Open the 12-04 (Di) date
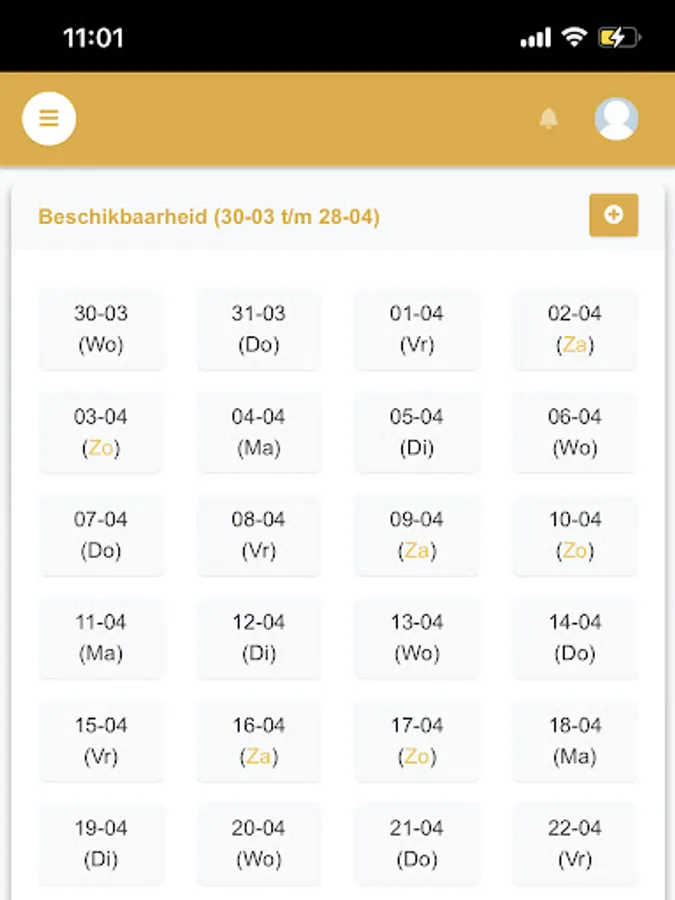Screen dimensions: 675x900 (258, 638)
